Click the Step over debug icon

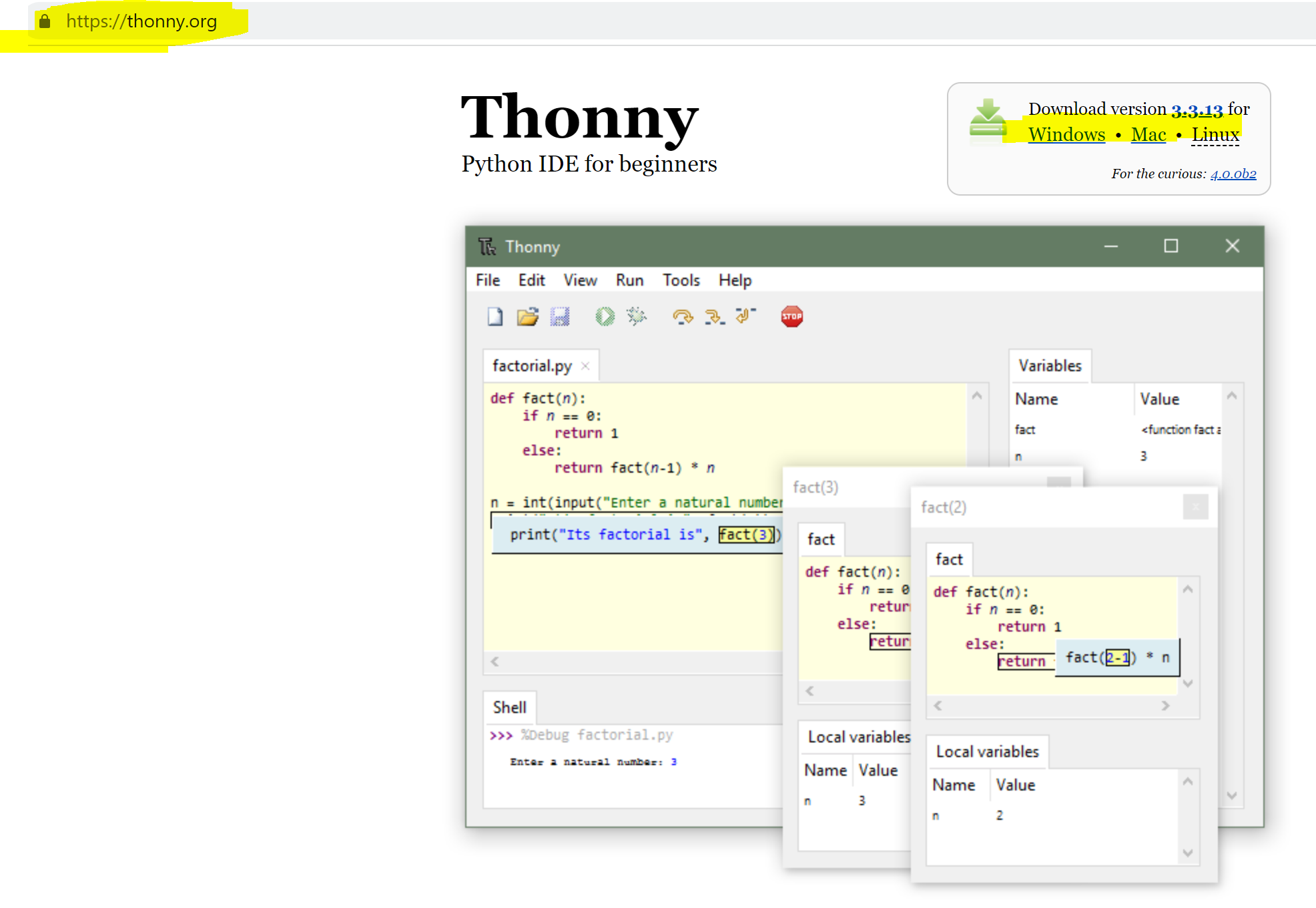(x=682, y=316)
